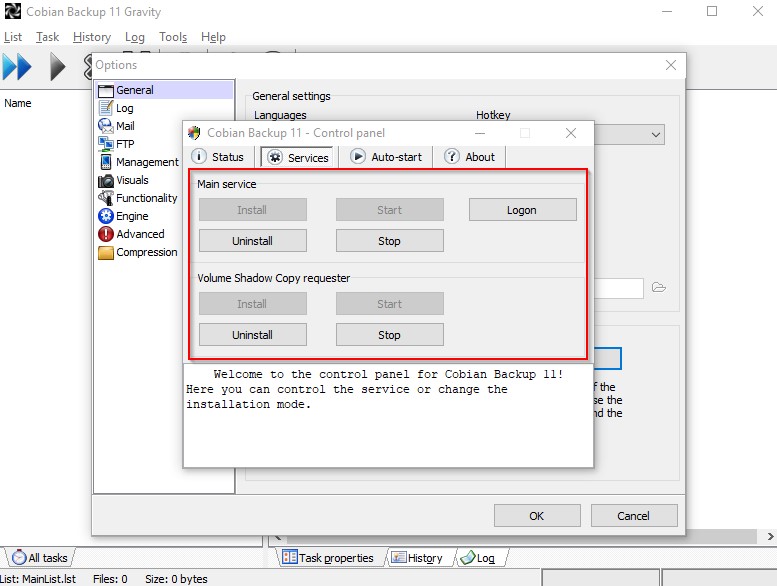Open the Engine settings gear icon

pos(106,216)
